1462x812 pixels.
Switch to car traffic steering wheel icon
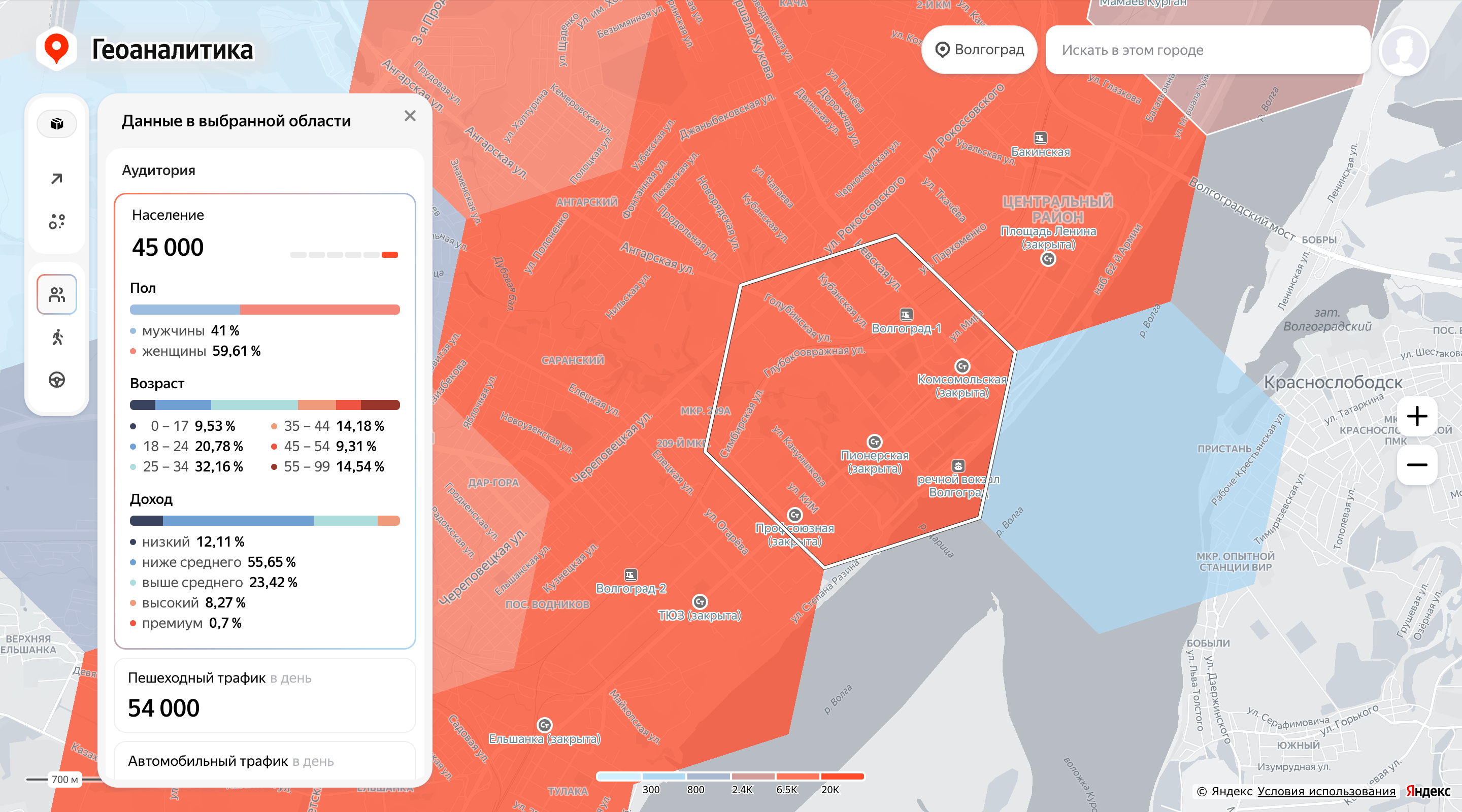click(x=57, y=380)
